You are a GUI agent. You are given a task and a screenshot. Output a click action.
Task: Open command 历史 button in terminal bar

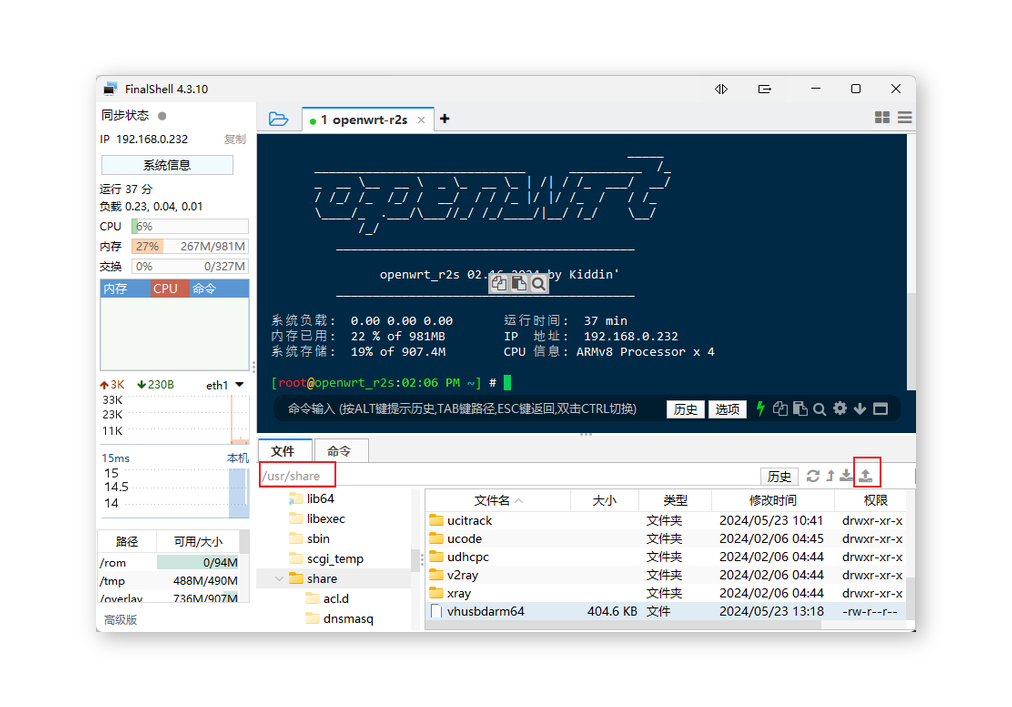[685, 409]
